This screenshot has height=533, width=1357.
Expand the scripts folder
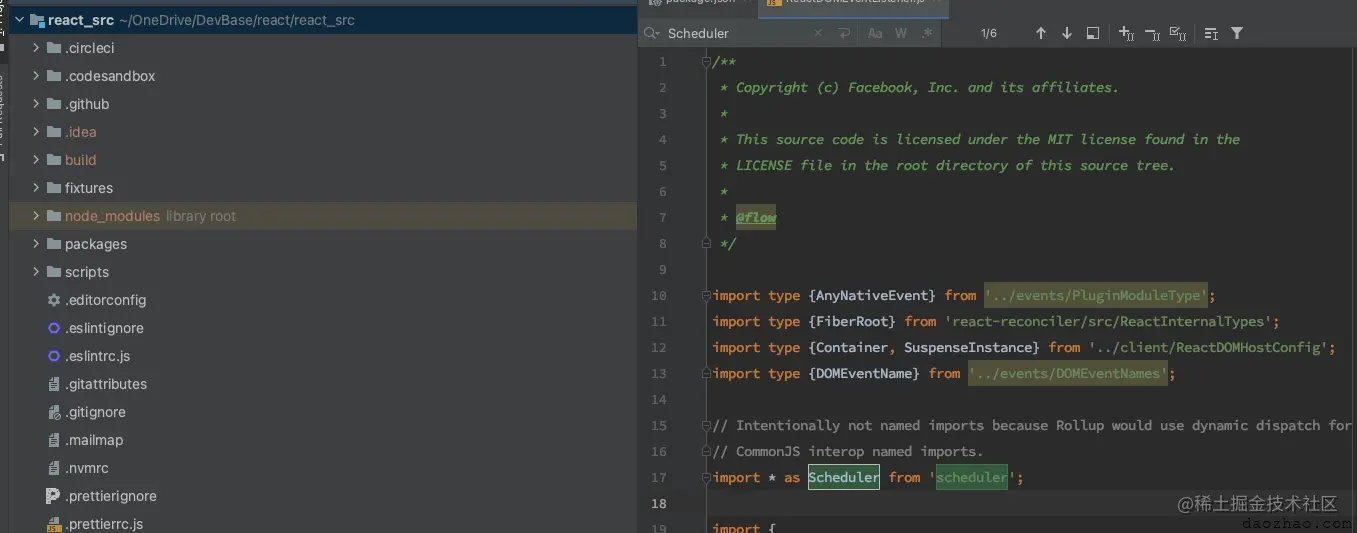click(x=37, y=272)
